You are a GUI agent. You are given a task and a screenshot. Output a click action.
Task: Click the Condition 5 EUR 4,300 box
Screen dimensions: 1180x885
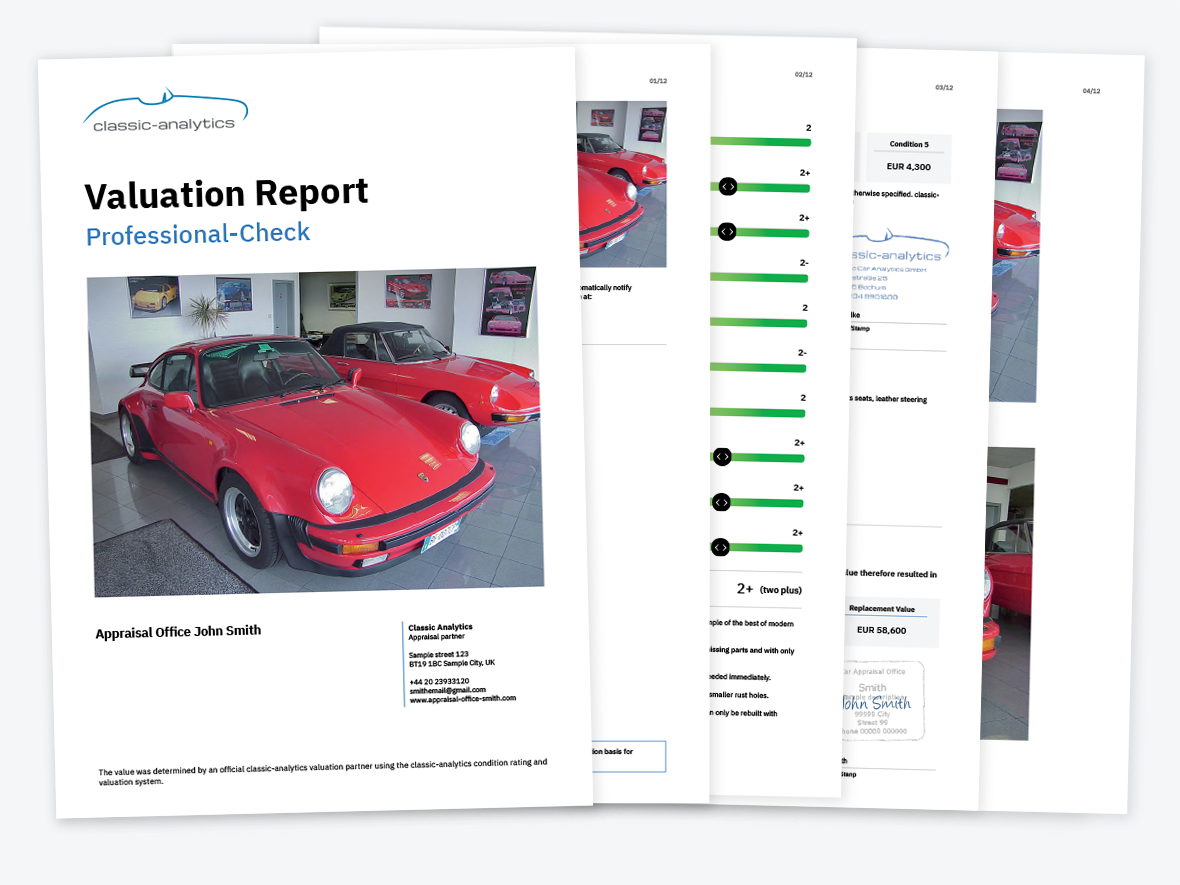908,156
